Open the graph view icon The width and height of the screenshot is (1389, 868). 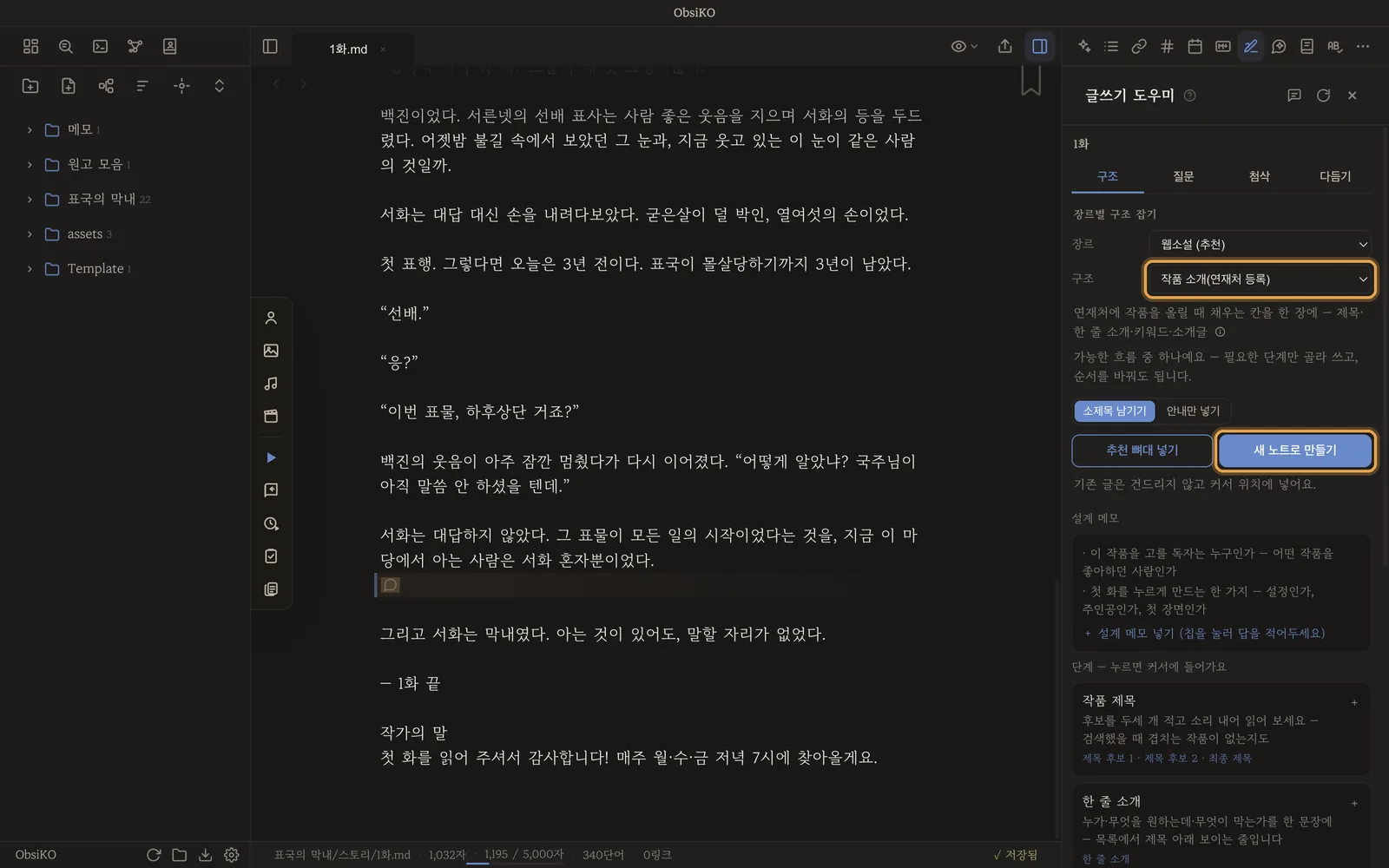135,46
